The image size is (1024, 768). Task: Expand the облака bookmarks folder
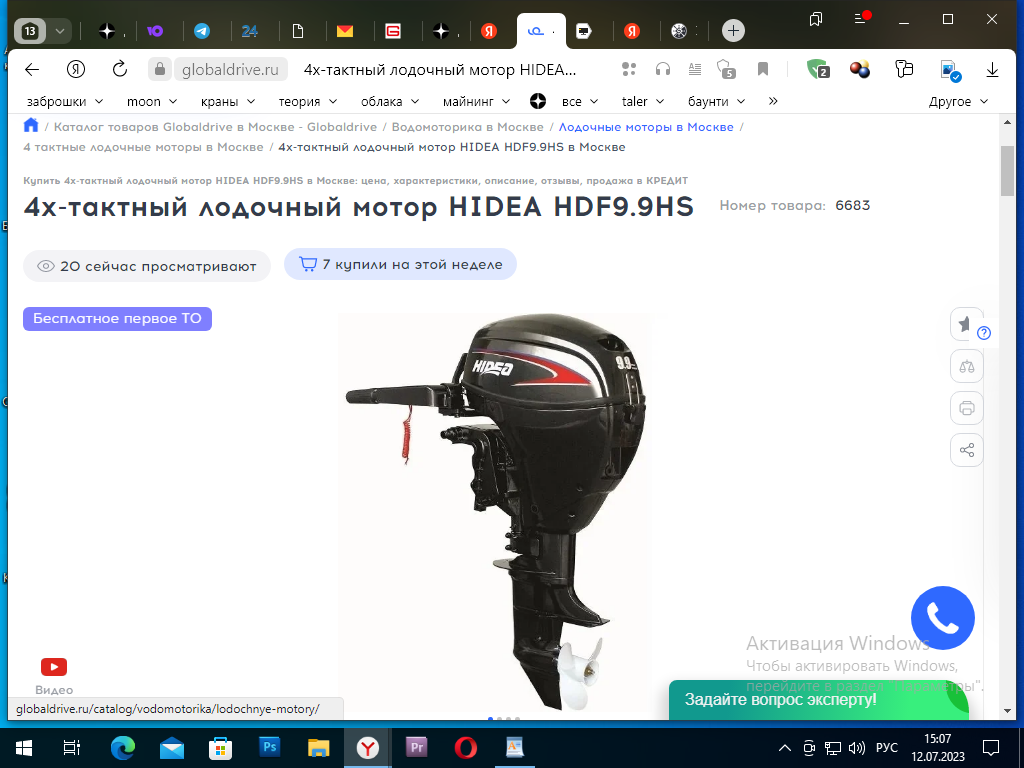coord(390,101)
